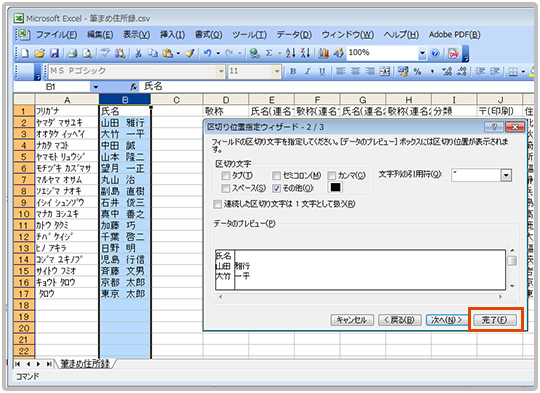Viewport: 540px width, 393px height.
Task: Insert hyperlink with globe icon
Action: coord(255,53)
